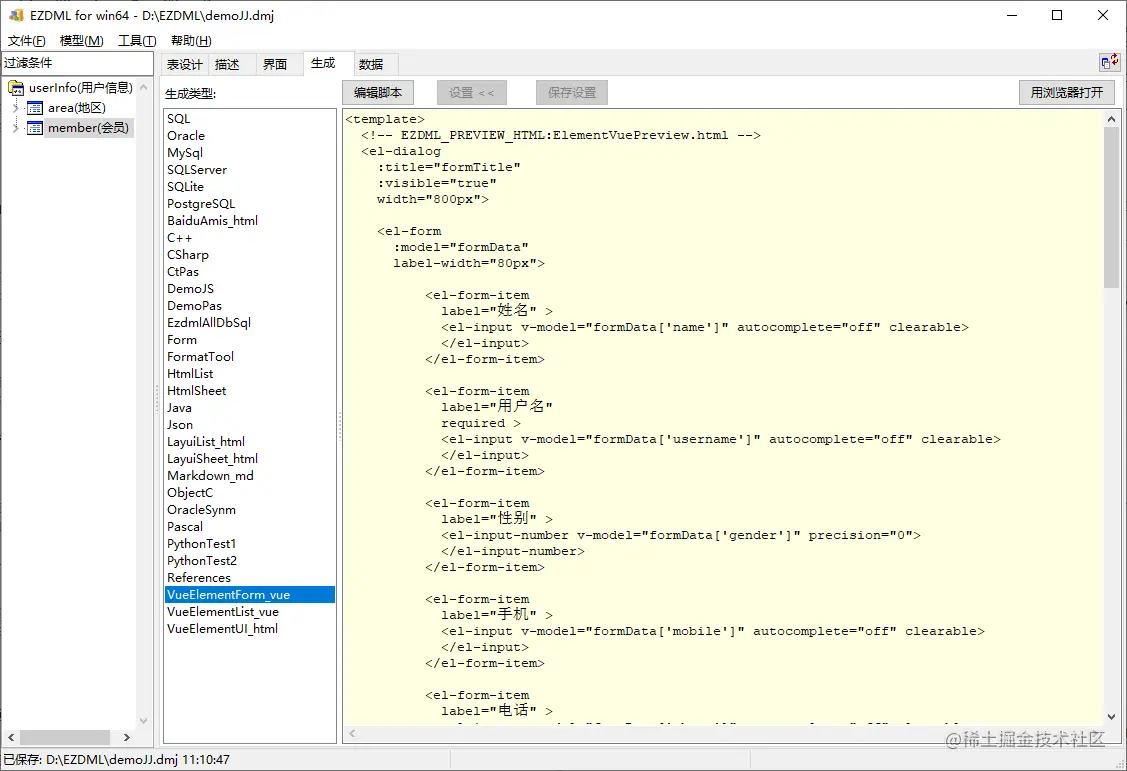The width and height of the screenshot is (1127, 771).
Task: Select LayuiList_html generate type
Action: 249,442
